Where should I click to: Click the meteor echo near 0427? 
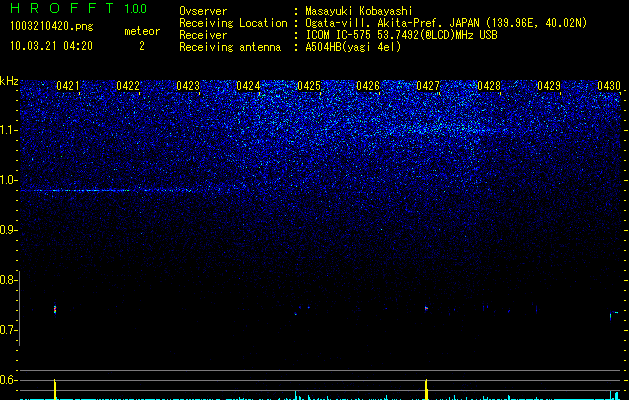[426, 308]
